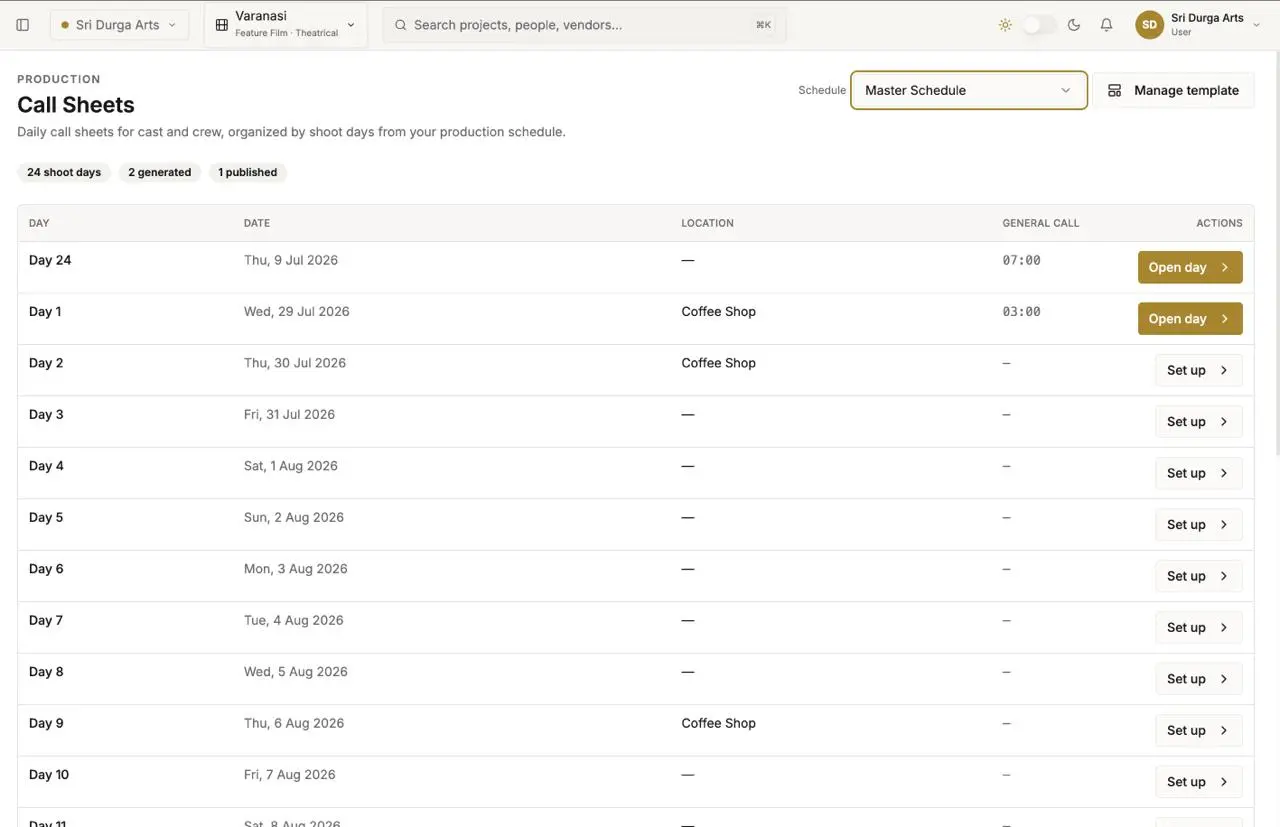1280x827 pixels.
Task: Click the Varanasi project grid icon
Action: coord(222,25)
